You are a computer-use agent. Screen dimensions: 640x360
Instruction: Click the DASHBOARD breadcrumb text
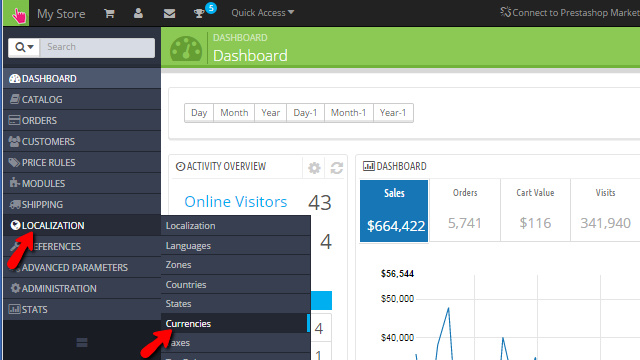coord(240,38)
